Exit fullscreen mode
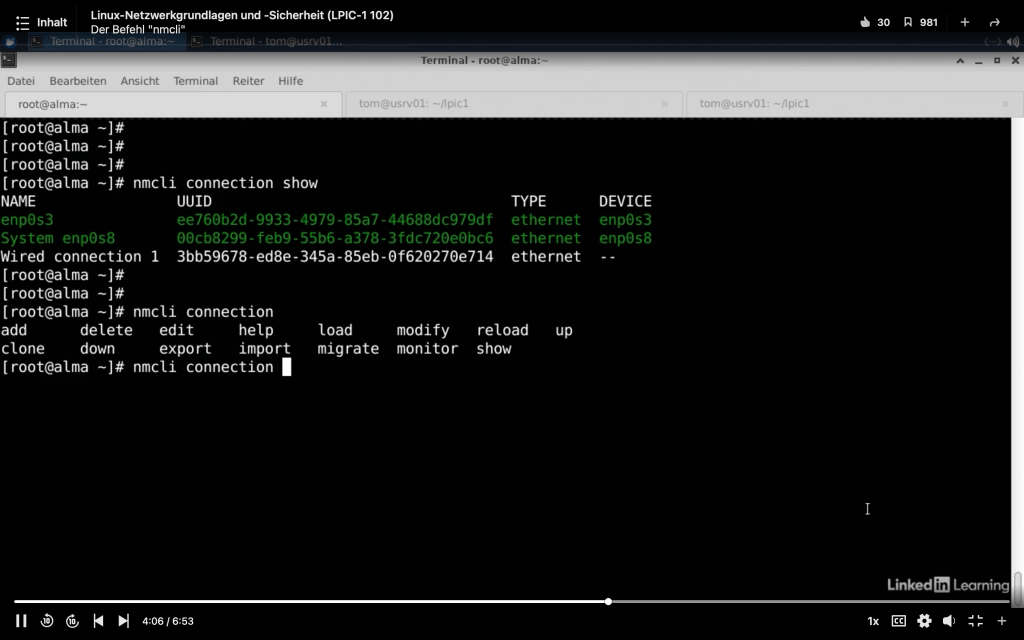The width and height of the screenshot is (1024, 640). click(x=975, y=621)
